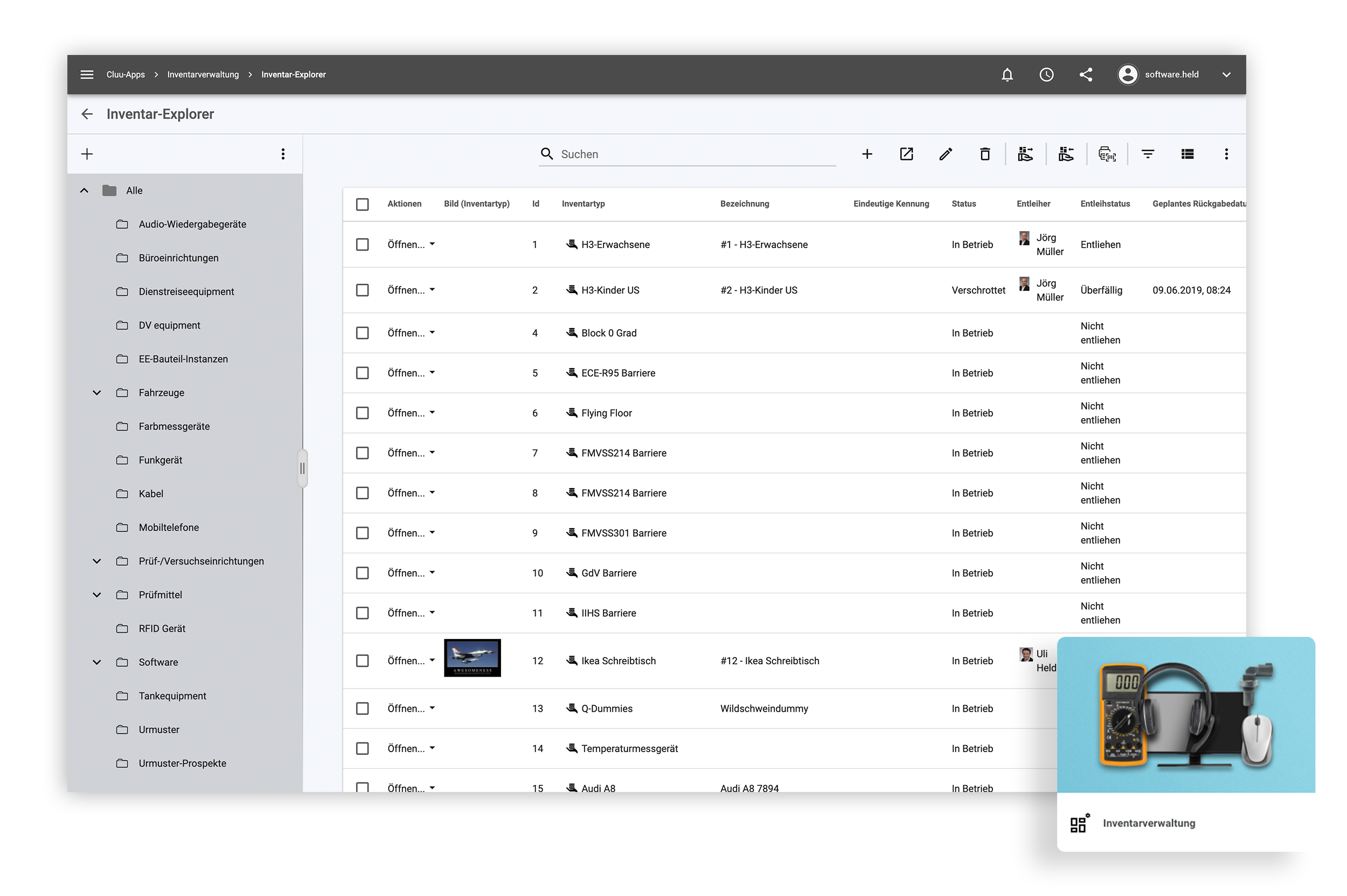Open the Öffnen dropdown for Flying Floor row

click(x=432, y=413)
